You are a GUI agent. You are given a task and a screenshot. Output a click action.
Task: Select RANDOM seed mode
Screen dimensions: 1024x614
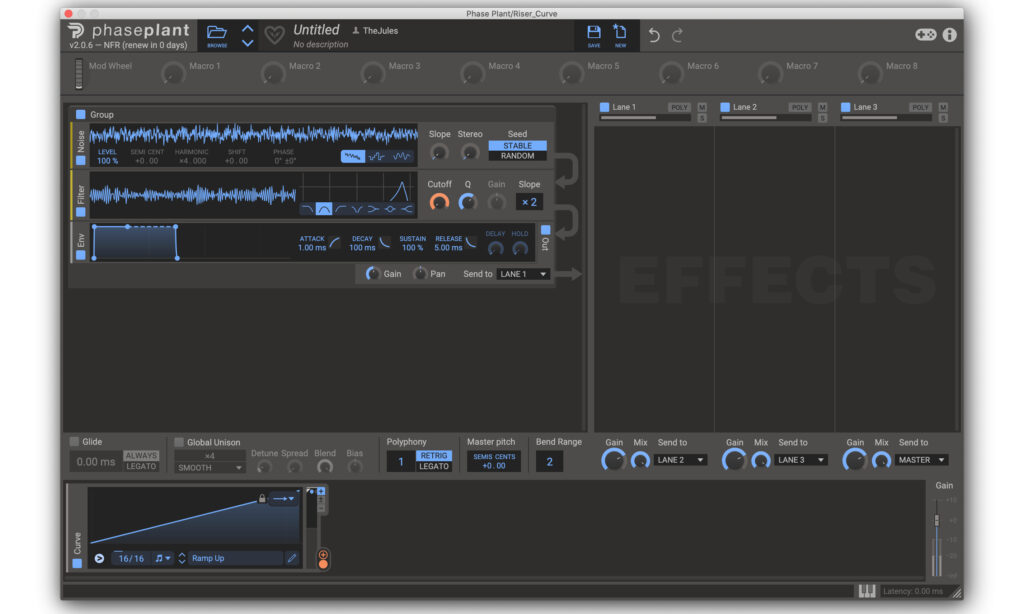517,156
